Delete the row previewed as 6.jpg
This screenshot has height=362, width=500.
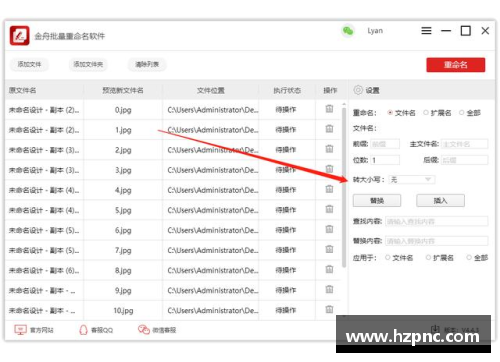[x=329, y=229]
